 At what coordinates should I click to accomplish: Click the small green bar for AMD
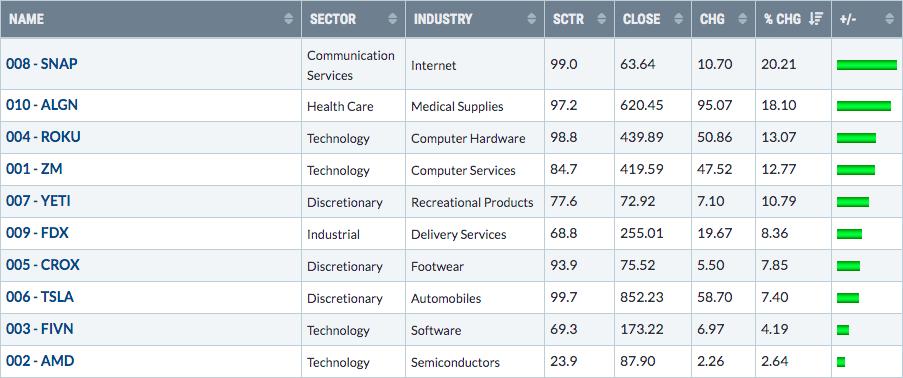click(841, 362)
